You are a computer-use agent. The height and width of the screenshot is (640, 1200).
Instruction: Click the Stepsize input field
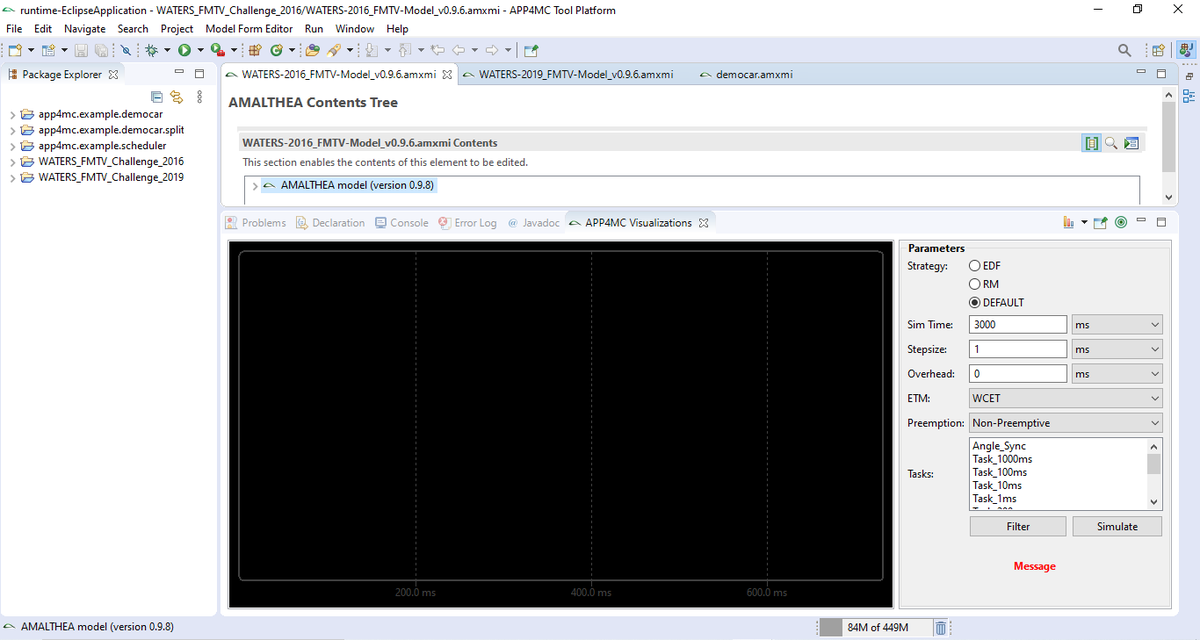coord(1018,349)
